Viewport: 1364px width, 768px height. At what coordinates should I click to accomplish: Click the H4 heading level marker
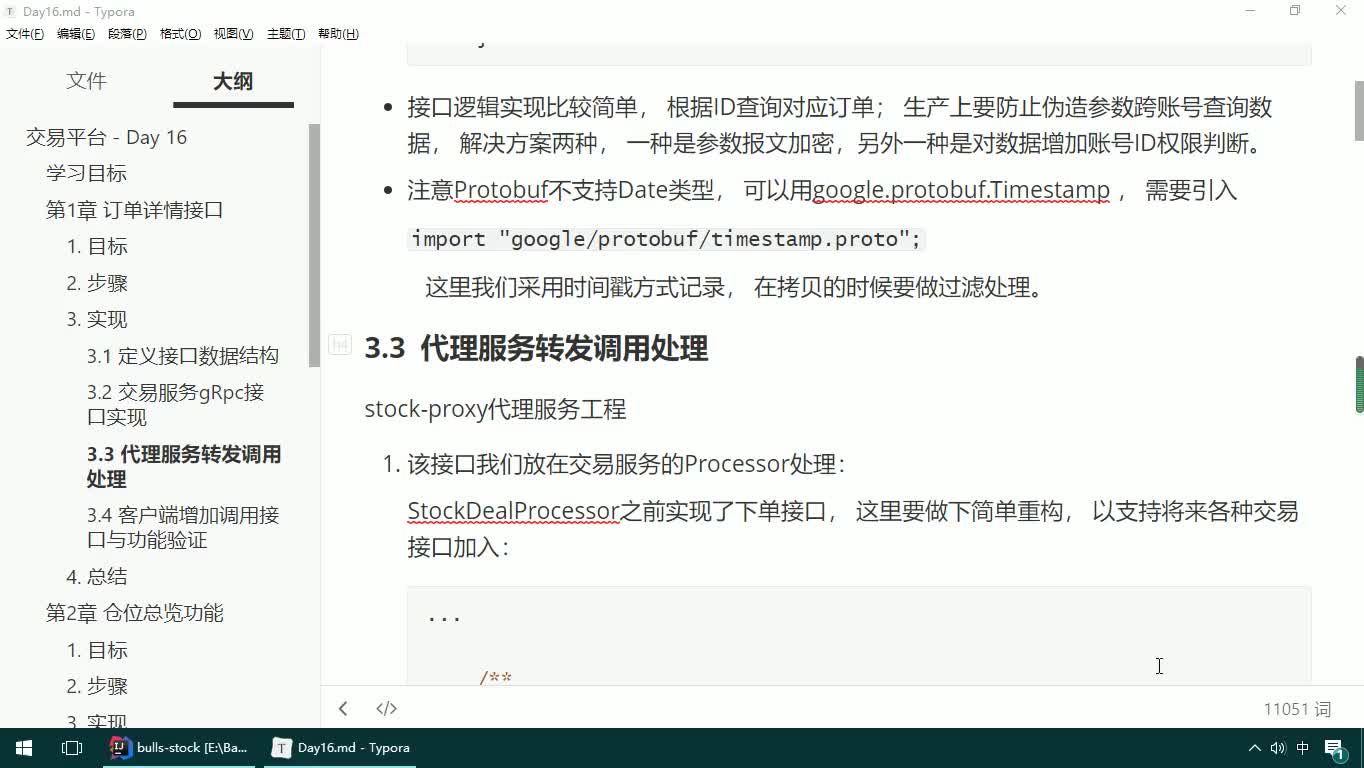coord(340,345)
